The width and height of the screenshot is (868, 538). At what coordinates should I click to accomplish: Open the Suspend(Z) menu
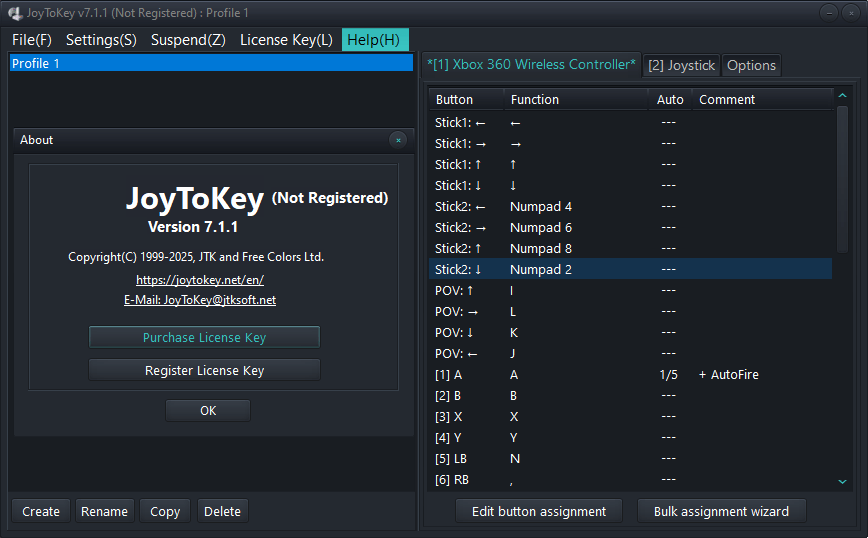(x=188, y=40)
